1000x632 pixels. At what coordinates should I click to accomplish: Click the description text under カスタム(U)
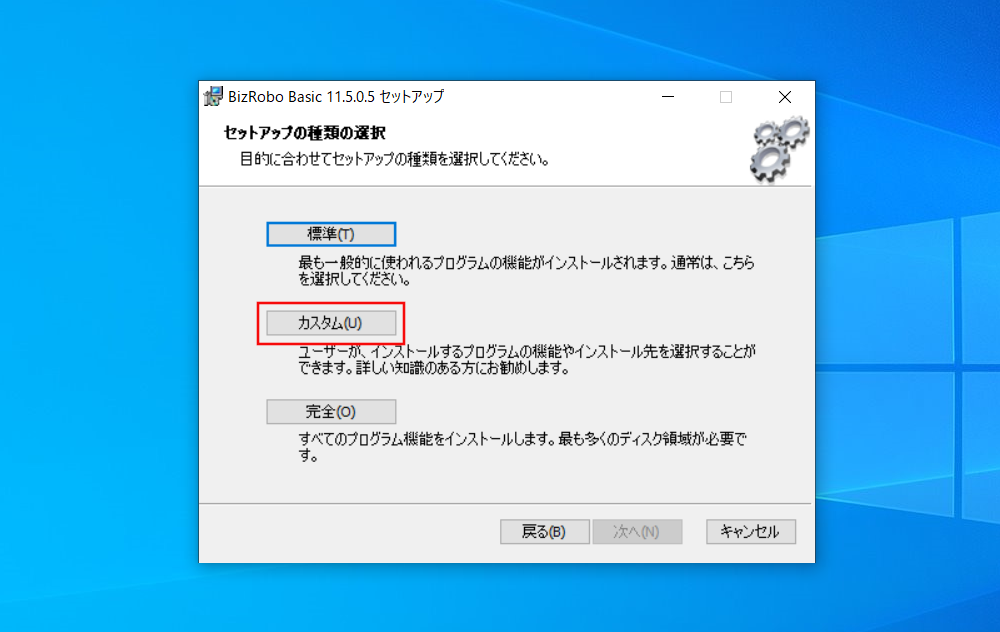pos(527,360)
